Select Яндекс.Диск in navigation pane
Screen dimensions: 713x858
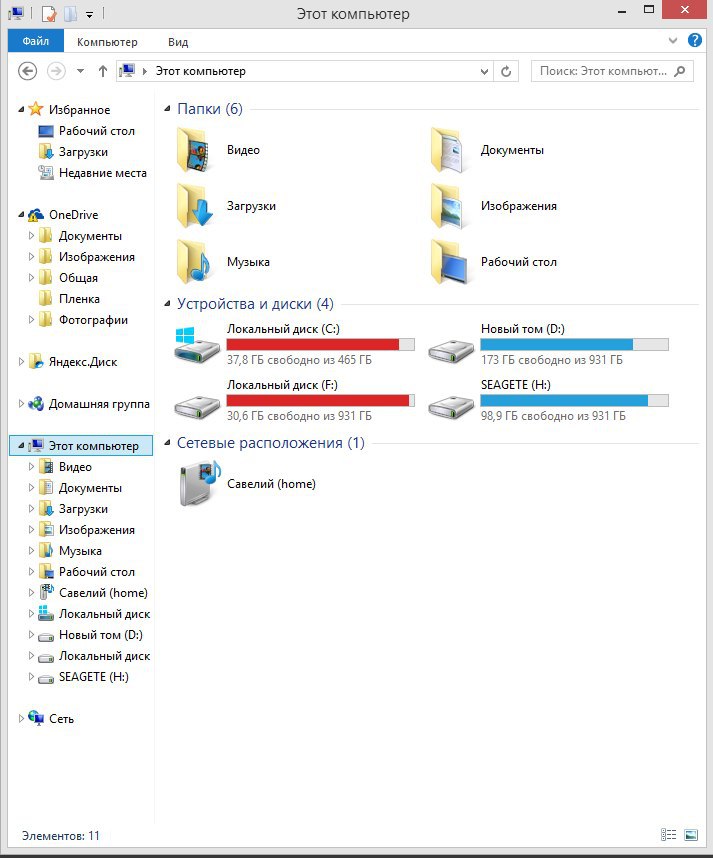pos(83,362)
